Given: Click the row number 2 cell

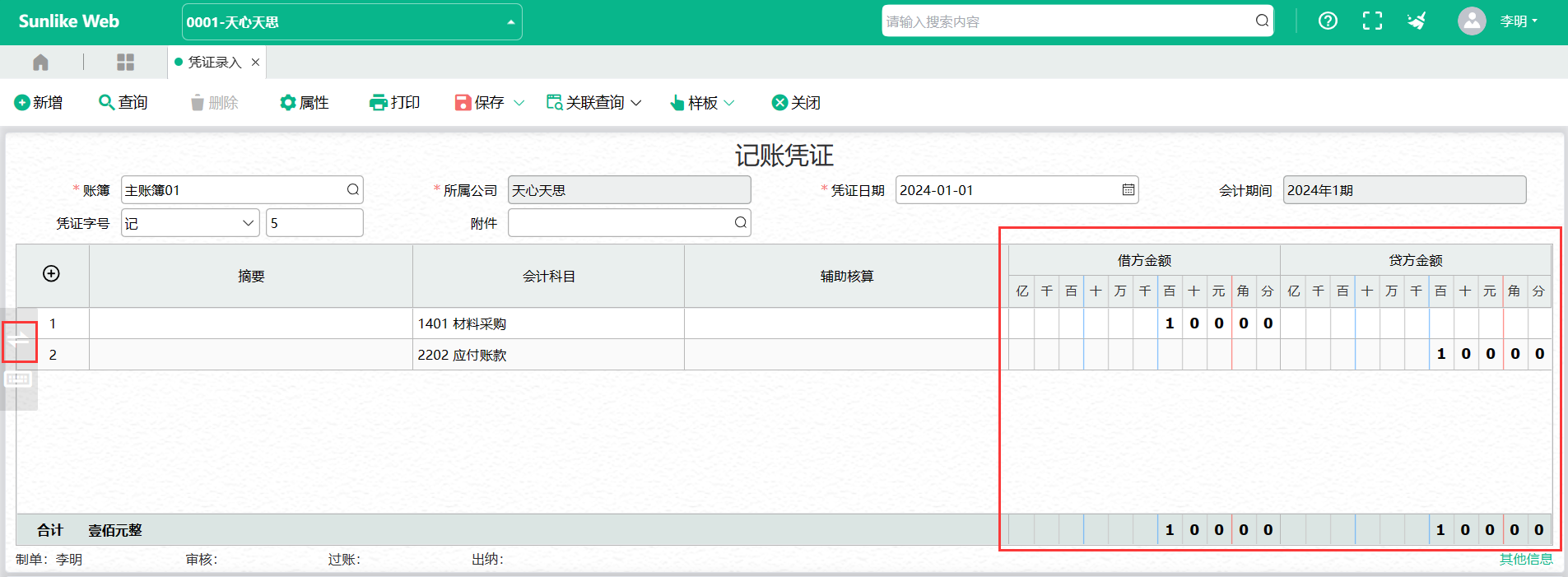Looking at the screenshot, I should point(53,355).
